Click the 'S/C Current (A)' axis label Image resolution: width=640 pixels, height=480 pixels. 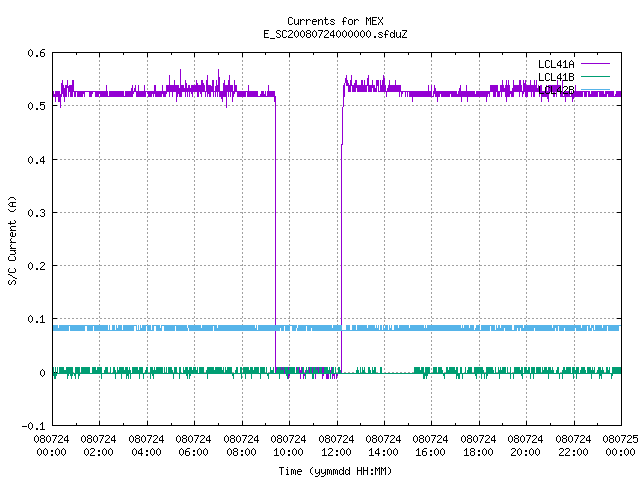(x=13, y=240)
